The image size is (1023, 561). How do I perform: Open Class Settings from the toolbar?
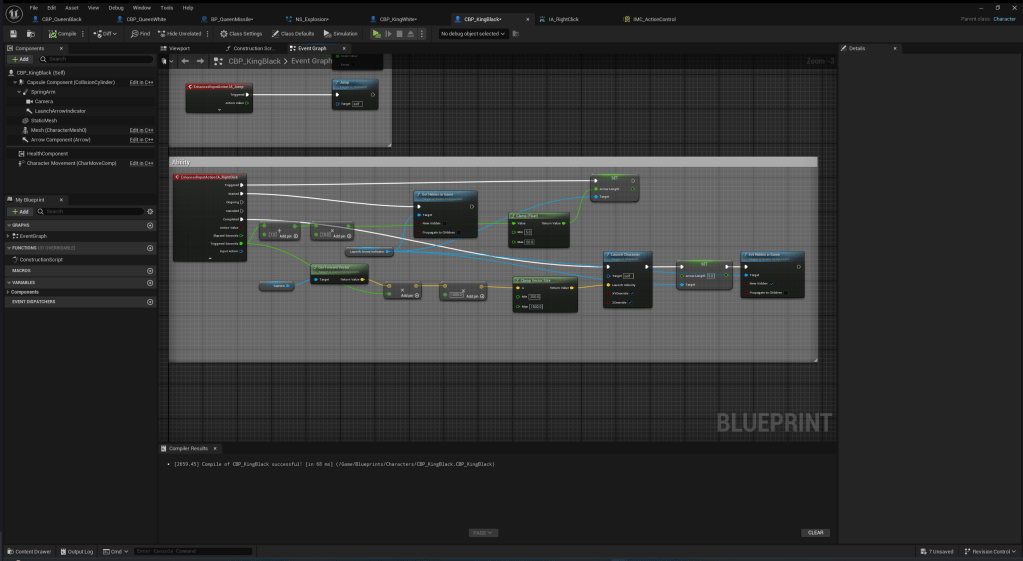[x=240, y=34]
